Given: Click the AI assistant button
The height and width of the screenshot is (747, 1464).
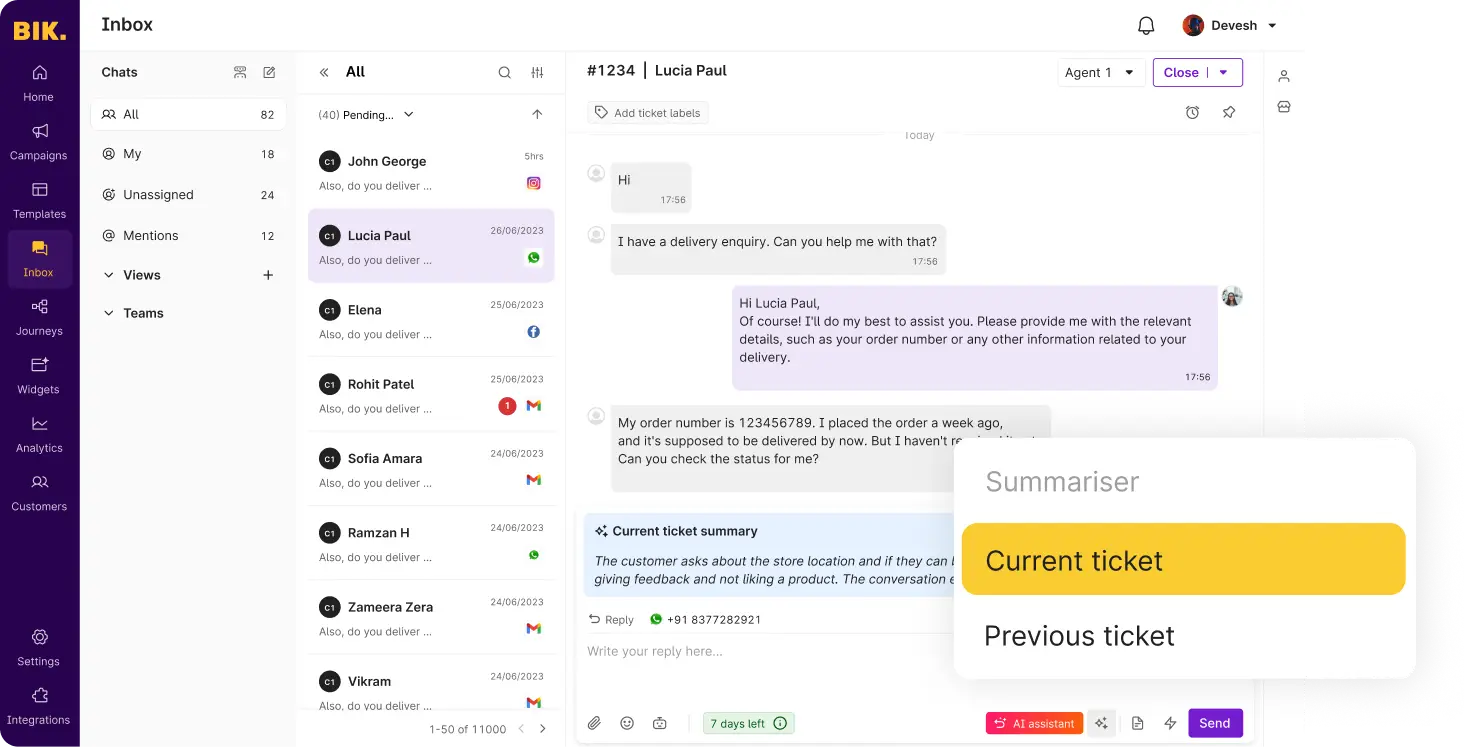Looking at the screenshot, I should (x=1034, y=723).
